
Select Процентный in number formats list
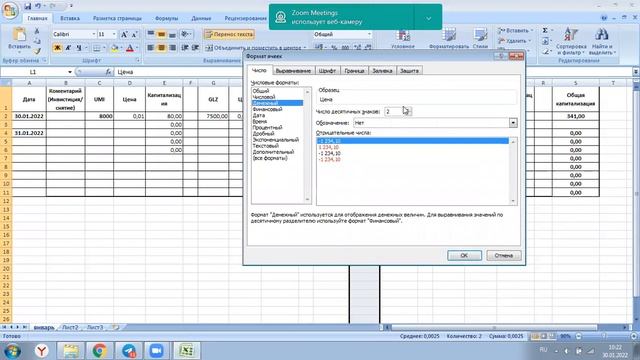pyautogui.click(x=267, y=127)
